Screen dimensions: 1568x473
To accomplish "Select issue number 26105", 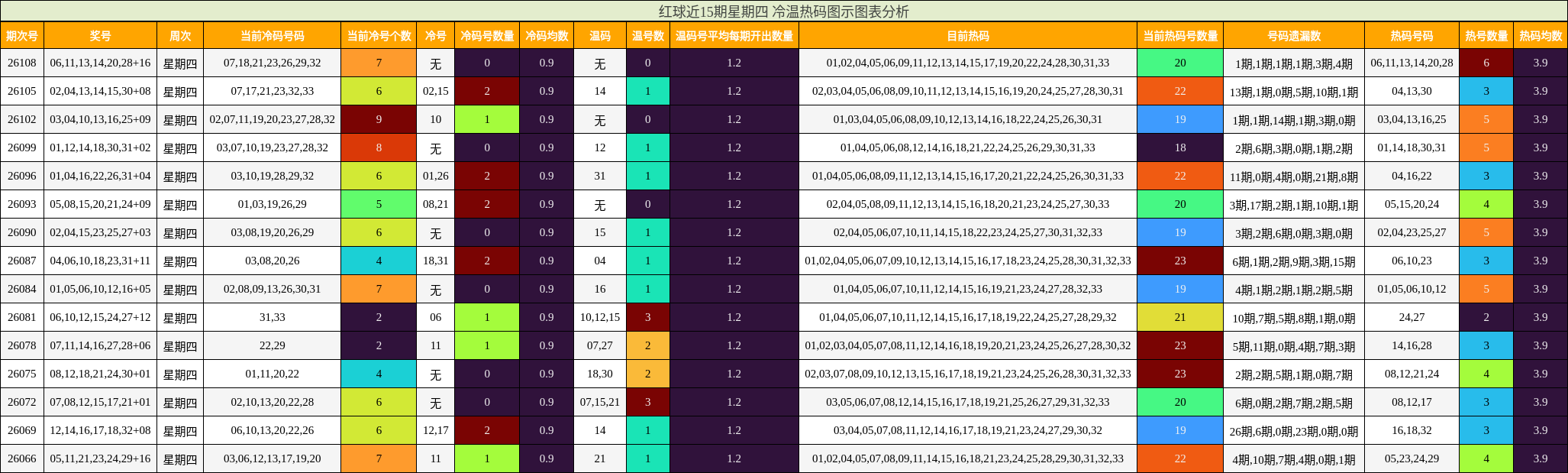I will coord(22,91).
